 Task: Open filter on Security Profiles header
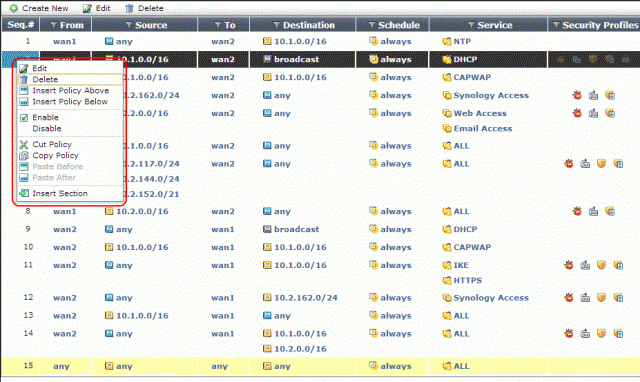tap(556, 25)
